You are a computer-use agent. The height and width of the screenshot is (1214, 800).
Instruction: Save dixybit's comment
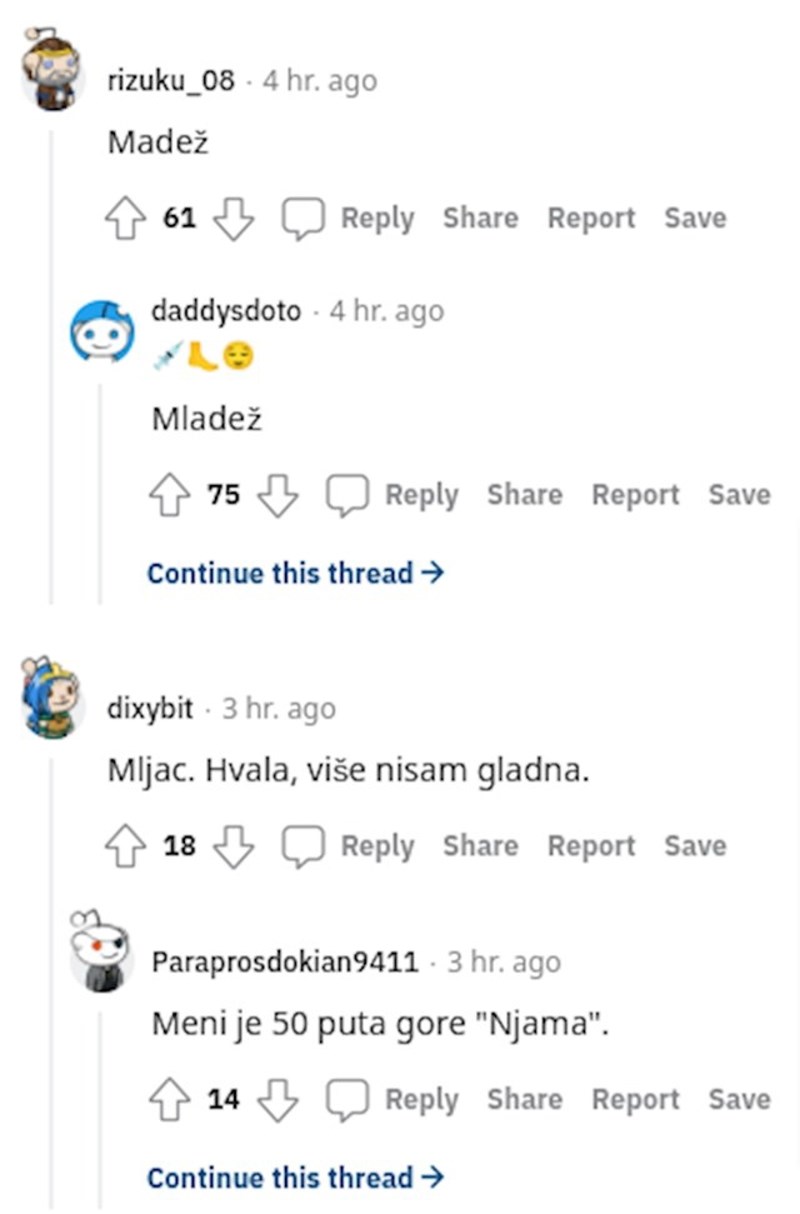coord(695,846)
